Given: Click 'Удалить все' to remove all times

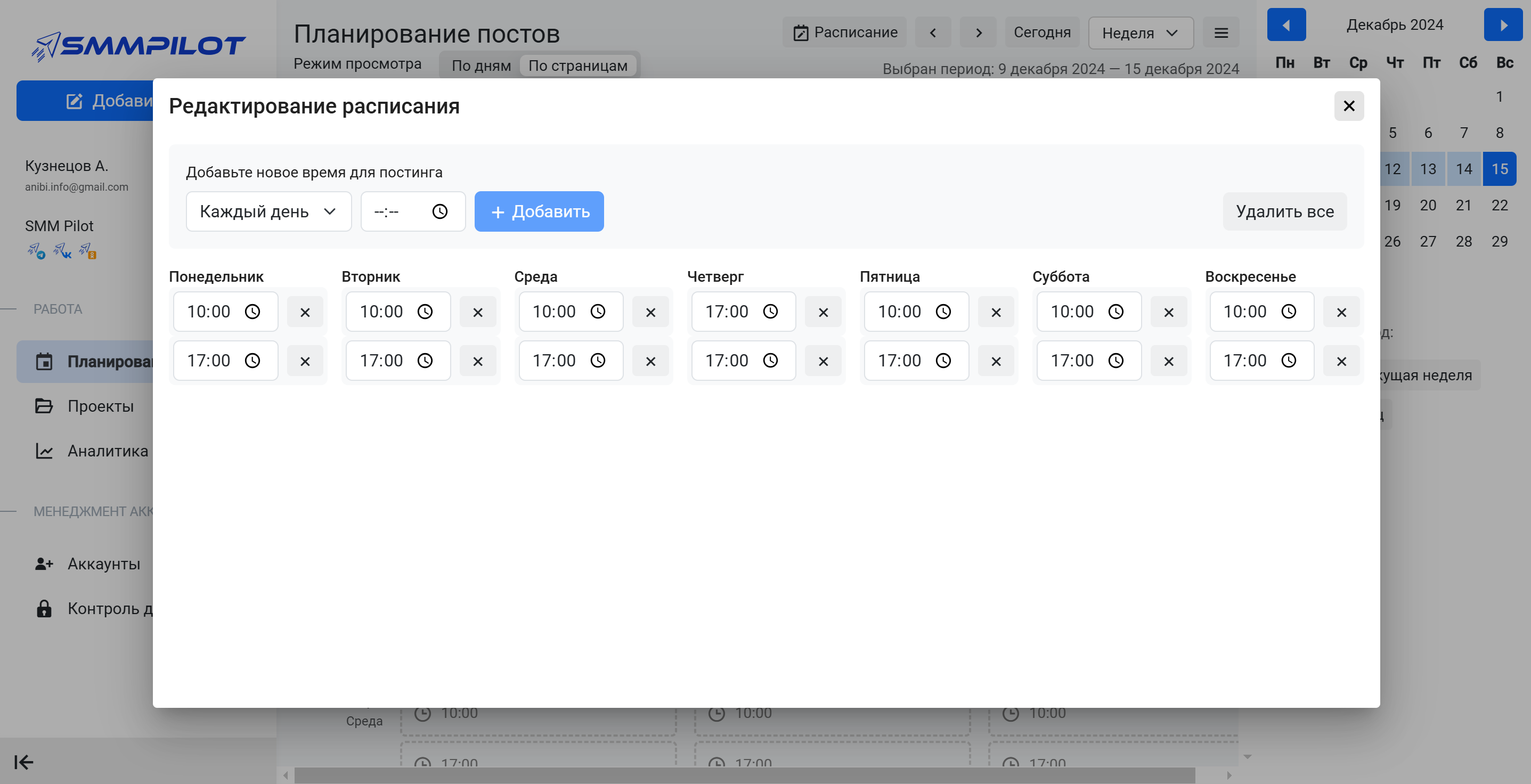Looking at the screenshot, I should click(x=1284, y=211).
